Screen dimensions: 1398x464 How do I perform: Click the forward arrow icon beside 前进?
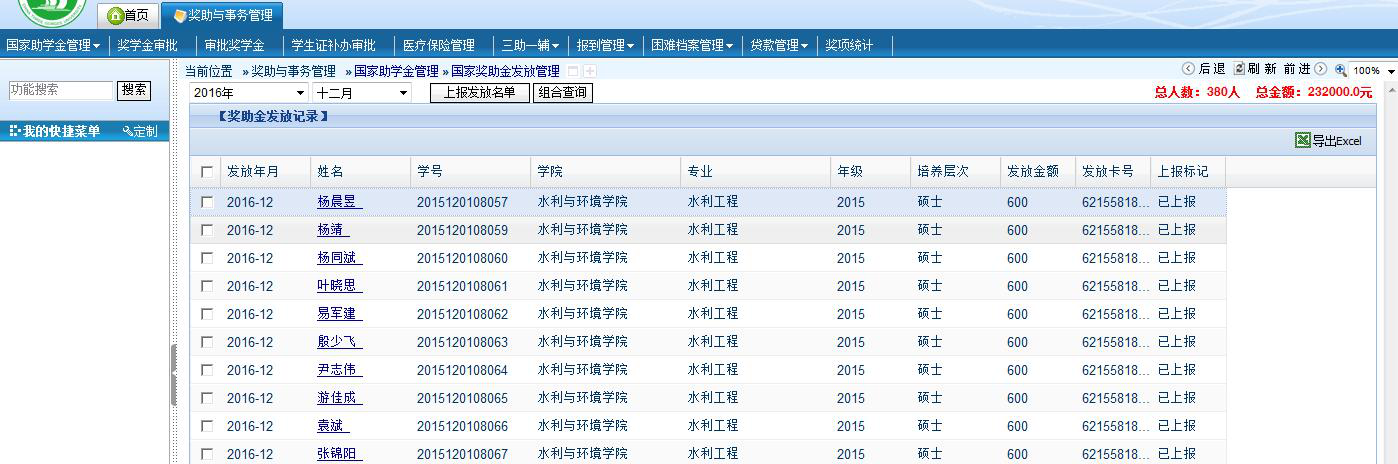point(1320,69)
